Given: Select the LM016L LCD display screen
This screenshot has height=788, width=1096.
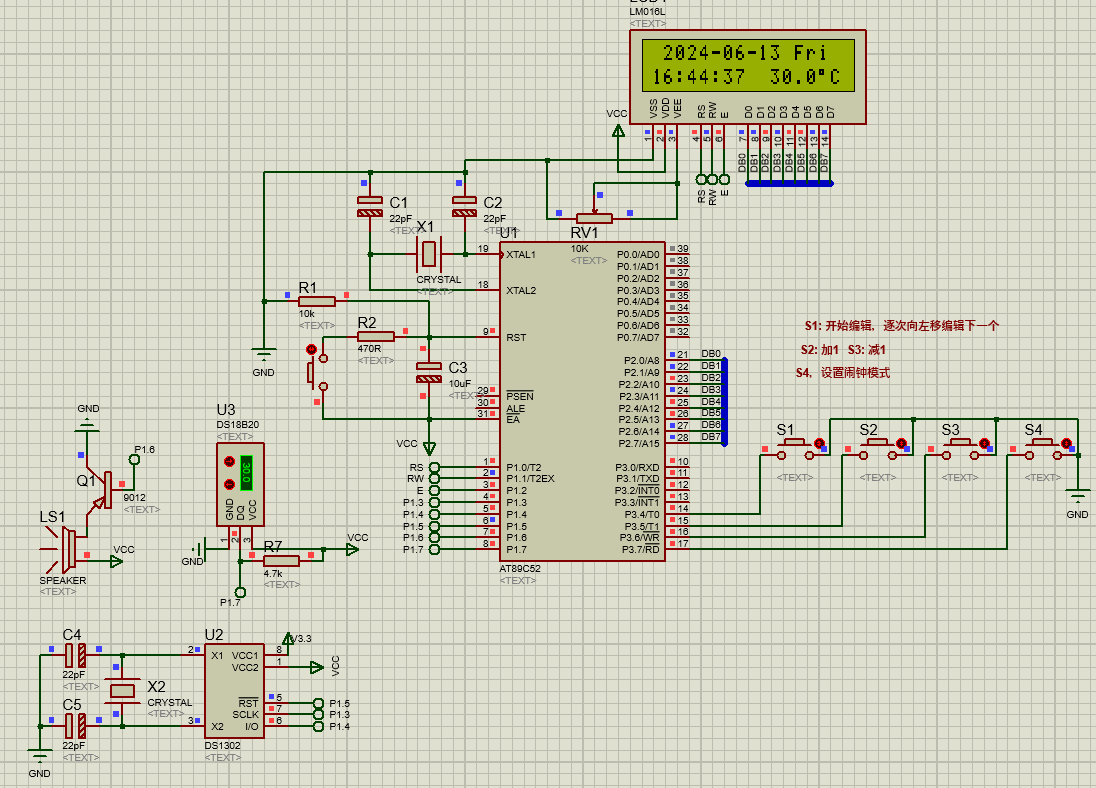Looking at the screenshot, I should 748,65.
